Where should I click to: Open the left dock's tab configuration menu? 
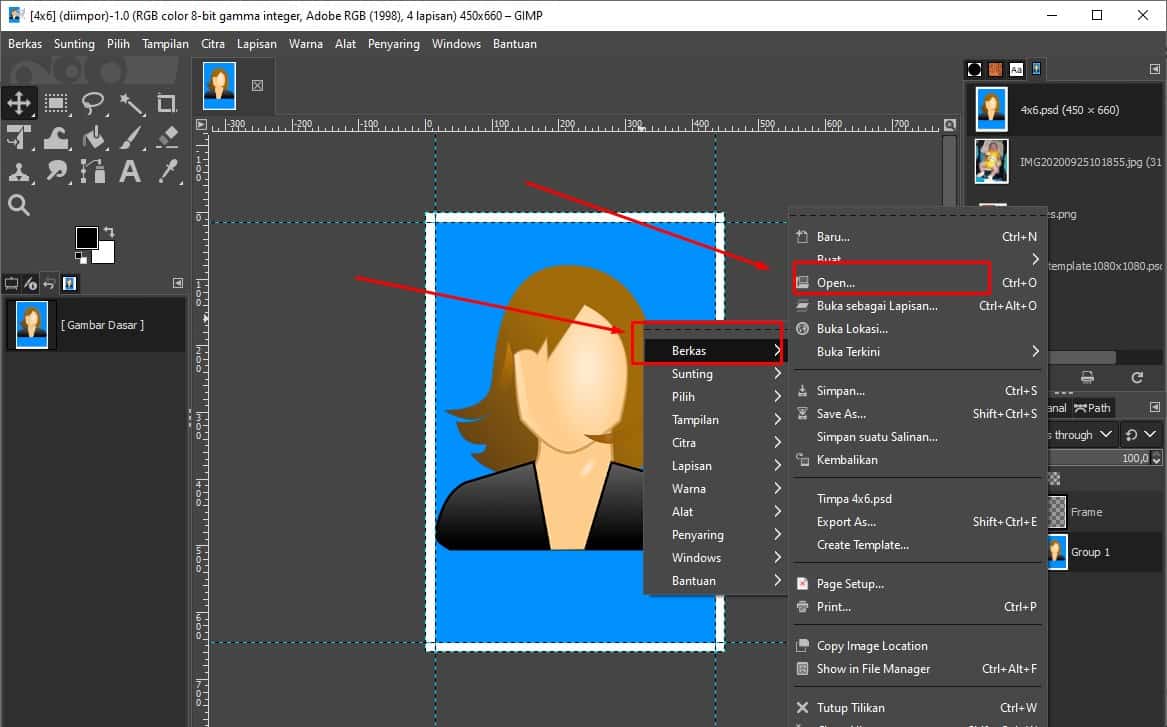[x=178, y=283]
